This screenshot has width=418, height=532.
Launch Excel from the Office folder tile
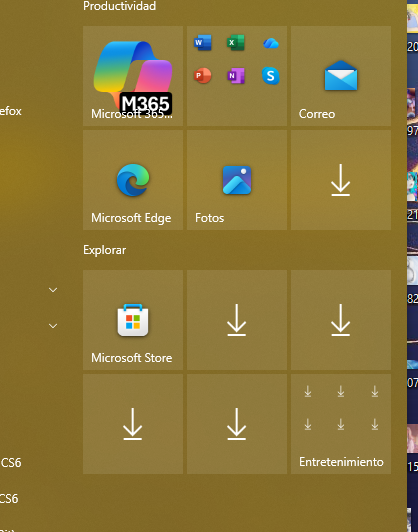(x=236, y=43)
